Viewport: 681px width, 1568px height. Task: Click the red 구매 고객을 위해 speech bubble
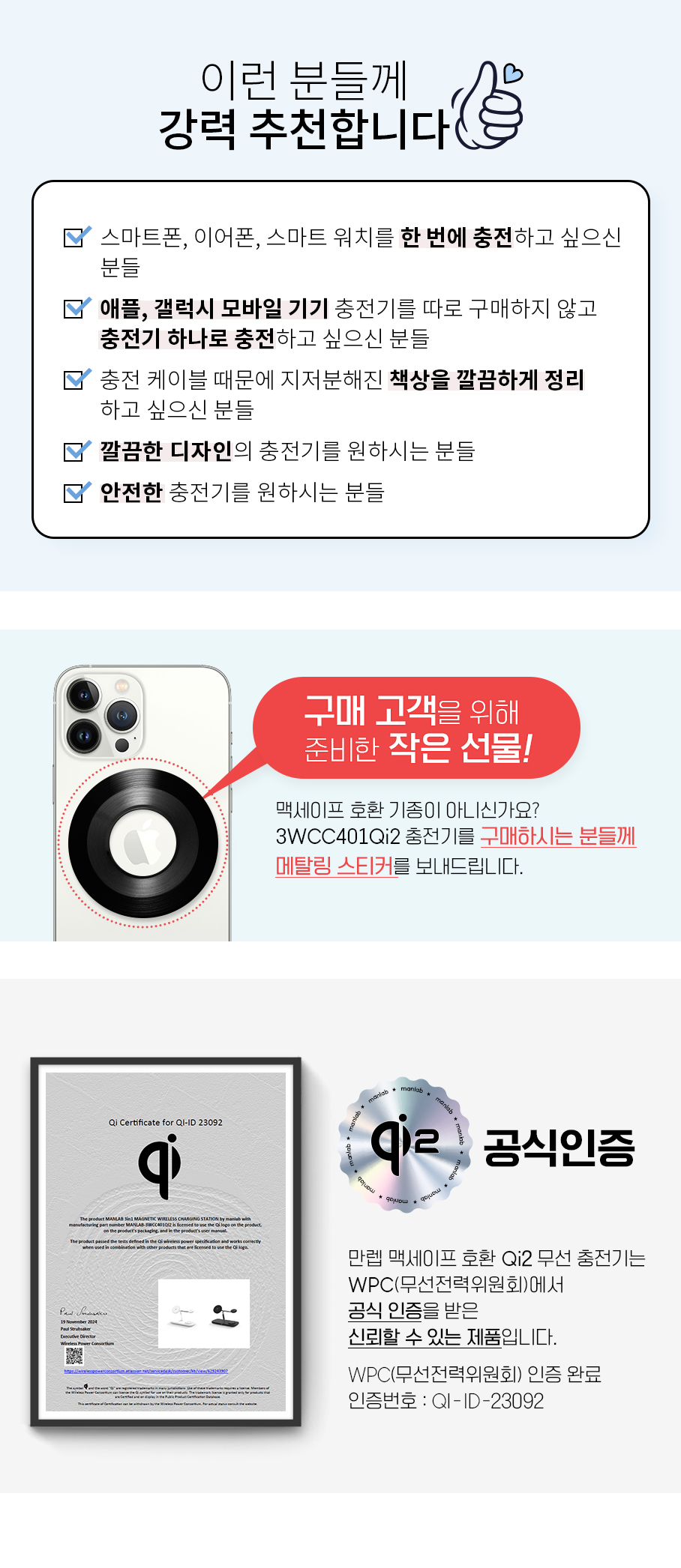[416, 728]
